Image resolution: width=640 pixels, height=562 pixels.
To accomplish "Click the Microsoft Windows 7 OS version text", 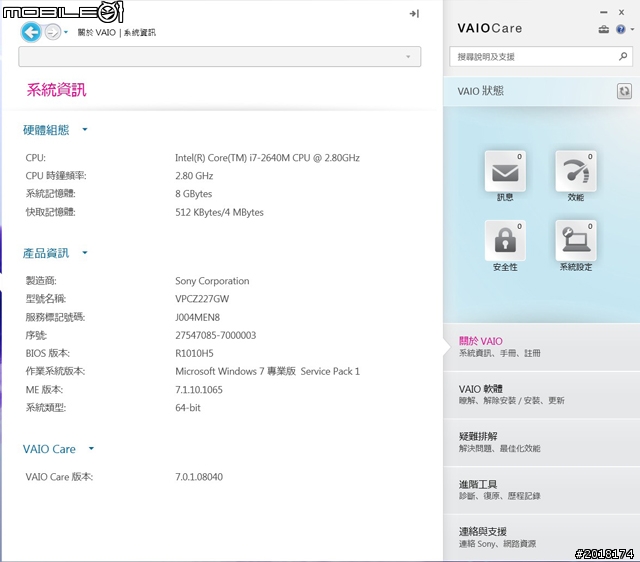I will 267,371.
